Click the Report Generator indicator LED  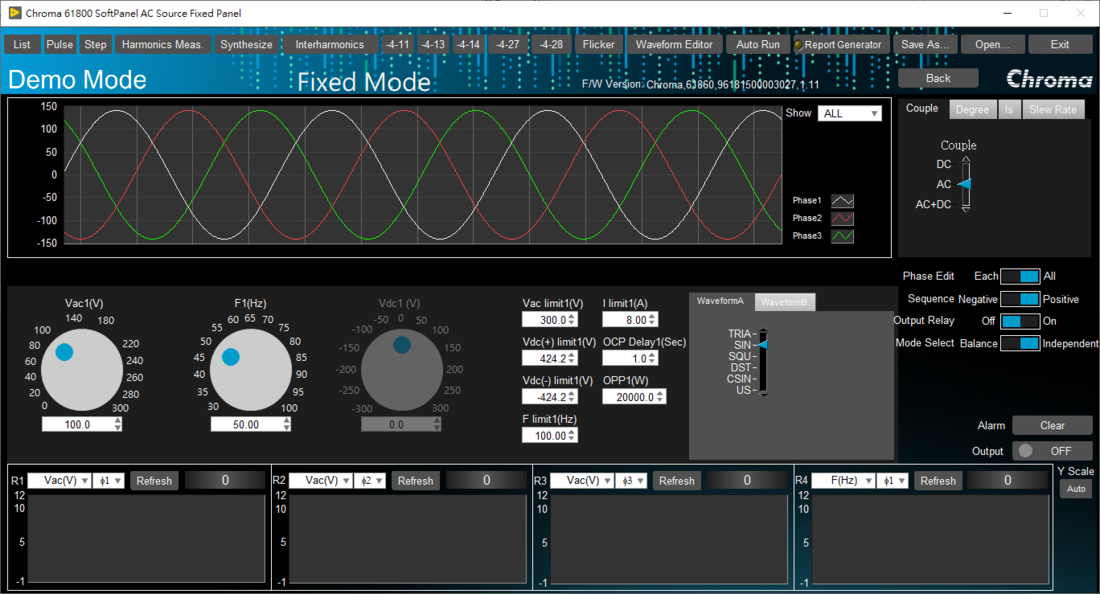(798, 45)
